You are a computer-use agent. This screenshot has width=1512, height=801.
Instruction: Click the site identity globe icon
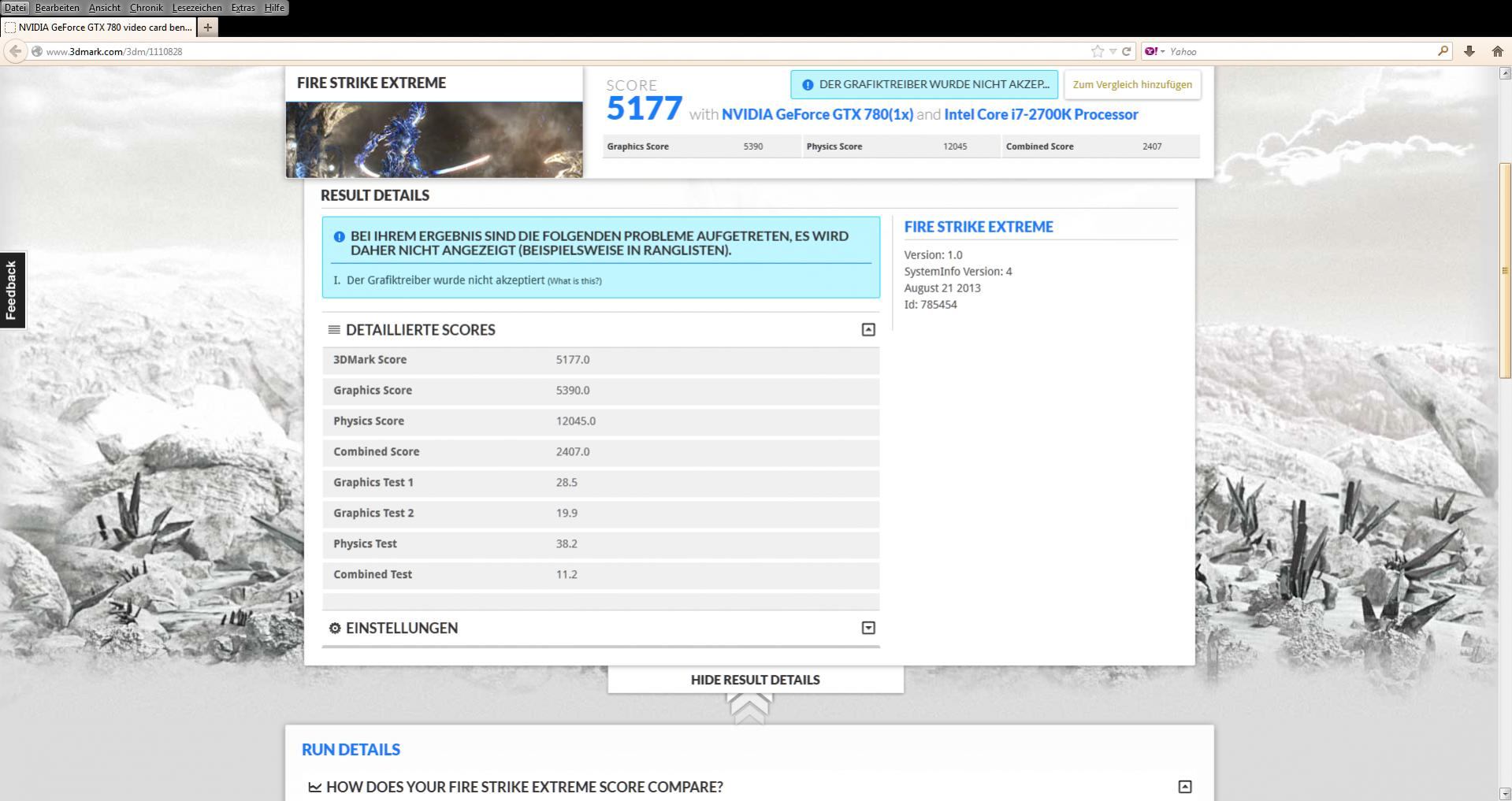(36, 51)
